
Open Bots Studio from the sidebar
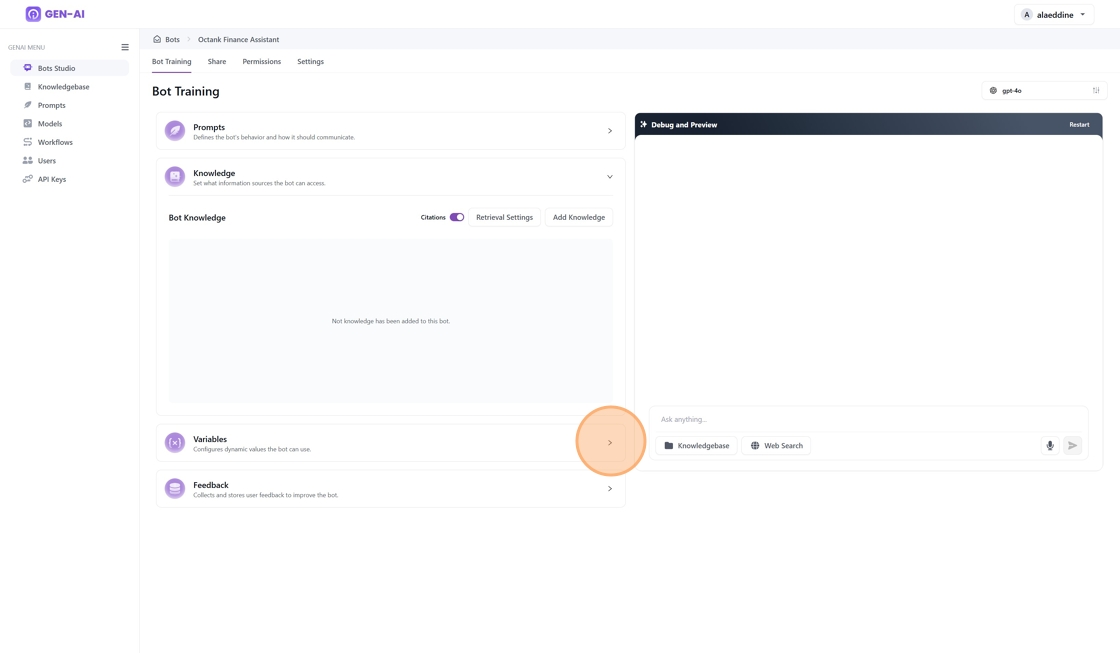click(x=57, y=68)
